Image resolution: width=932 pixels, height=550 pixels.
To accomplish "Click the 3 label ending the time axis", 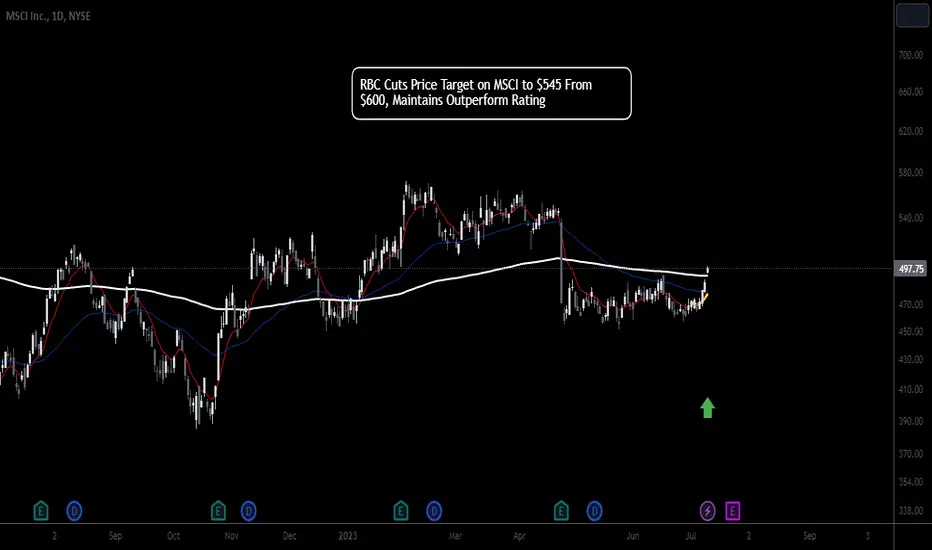I will 868,536.
